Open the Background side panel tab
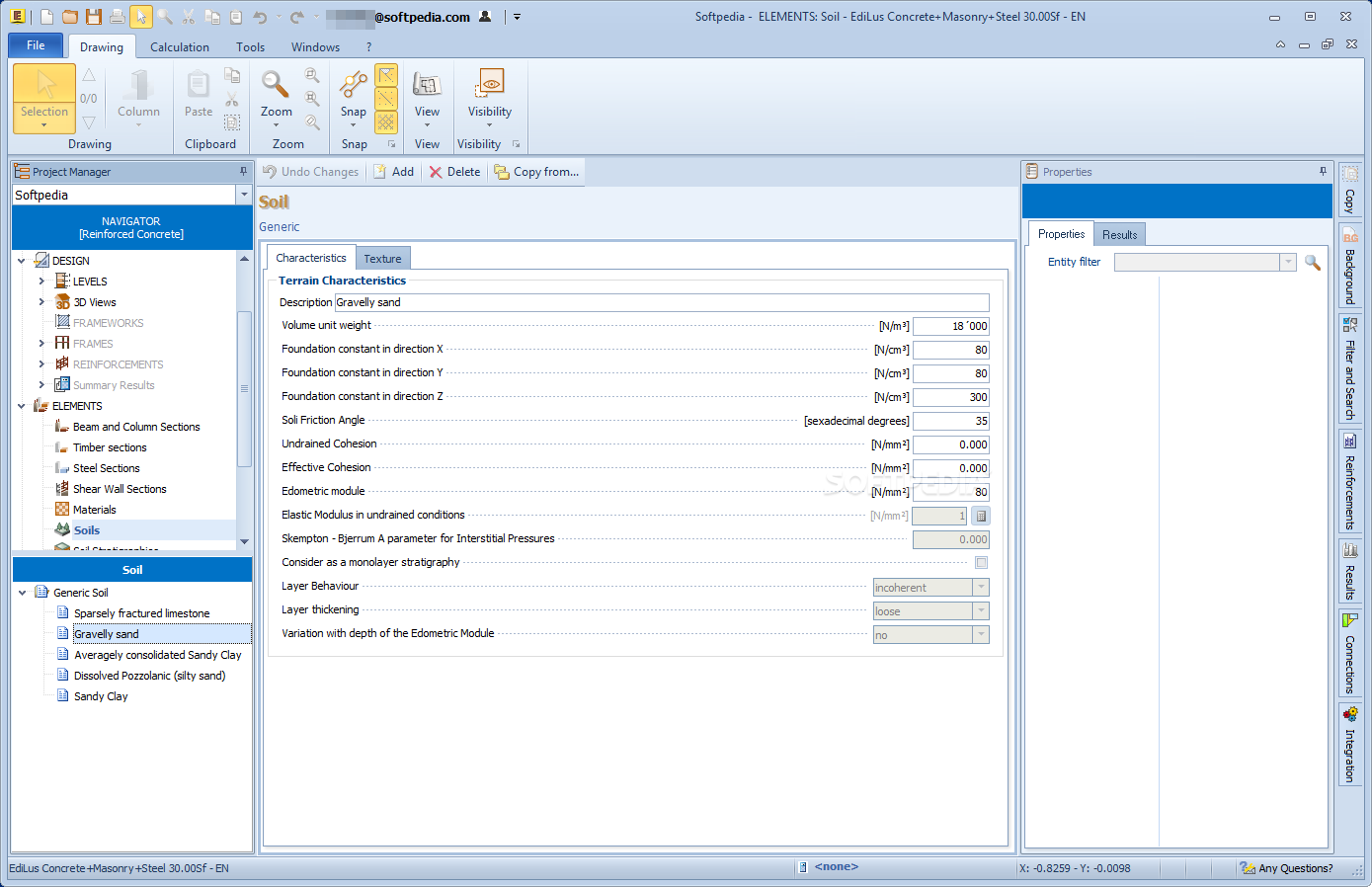The width and height of the screenshot is (1372, 887). point(1349,266)
